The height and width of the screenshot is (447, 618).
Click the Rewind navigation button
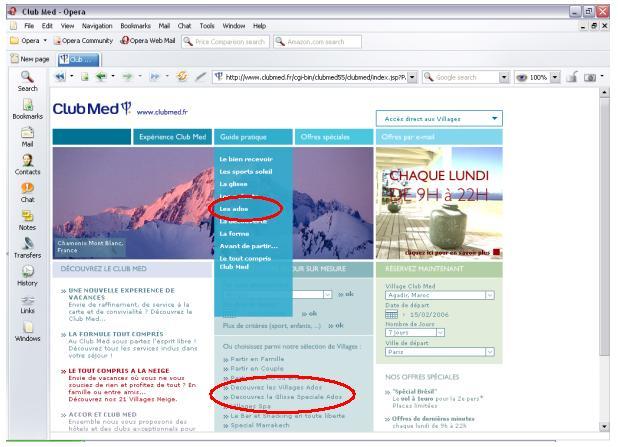coord(60,76)
